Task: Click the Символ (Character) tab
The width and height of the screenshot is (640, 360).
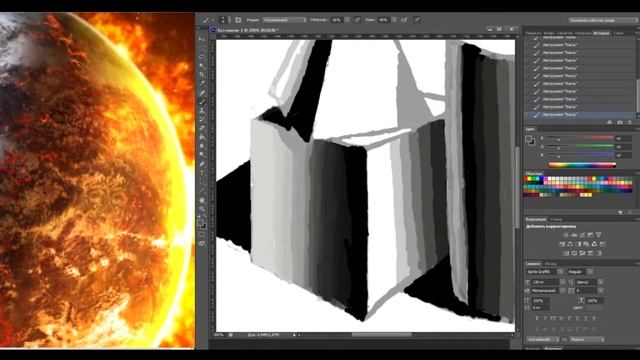Action: pos(533,264)
